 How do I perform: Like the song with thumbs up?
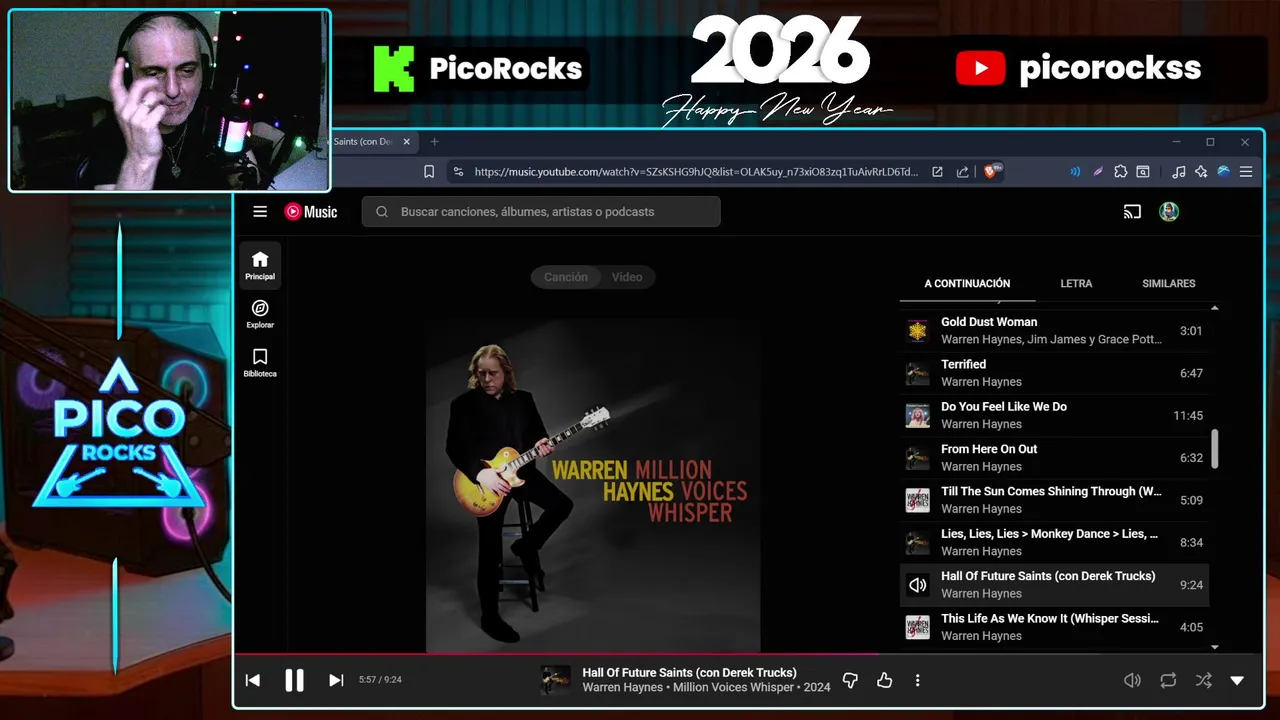(x=884, y=680)
